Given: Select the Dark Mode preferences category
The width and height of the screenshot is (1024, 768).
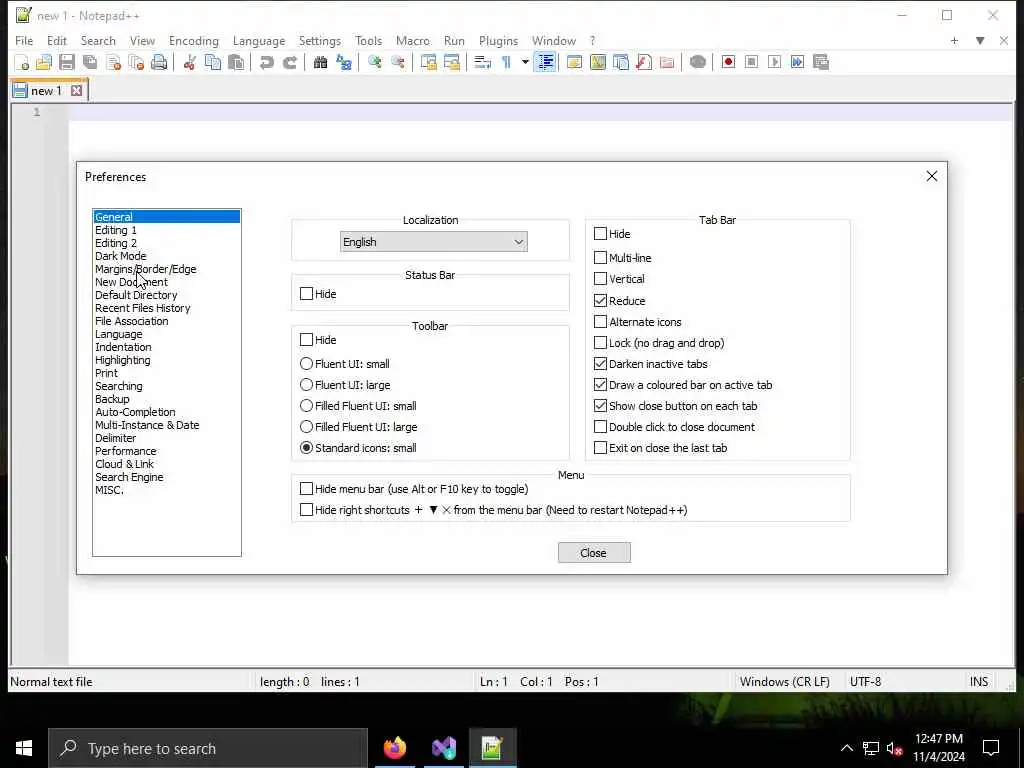Looking at the screenshot, I should pos(121,256).
